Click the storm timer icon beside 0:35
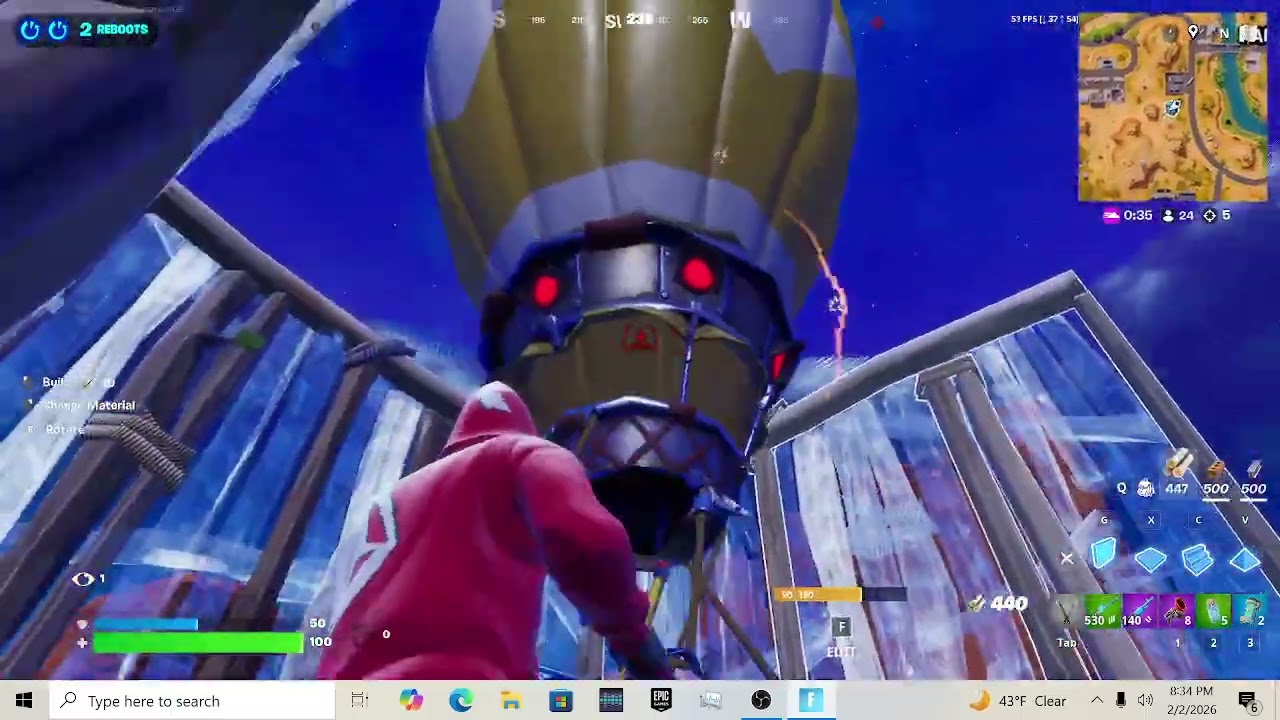Viewport: 1280px width, 720px height. point(1110,215)
